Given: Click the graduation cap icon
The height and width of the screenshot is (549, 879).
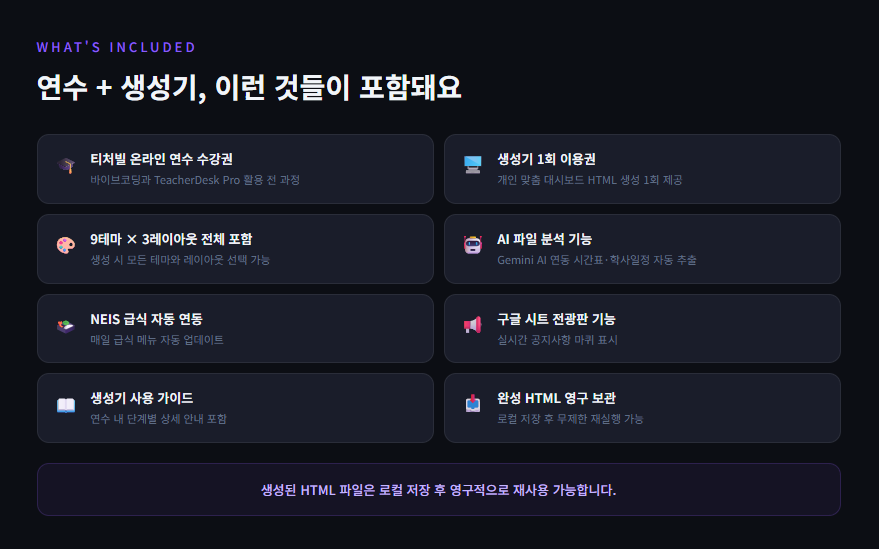Looking at the screenshot, I should pyautogui.click(x=66, y=166).
